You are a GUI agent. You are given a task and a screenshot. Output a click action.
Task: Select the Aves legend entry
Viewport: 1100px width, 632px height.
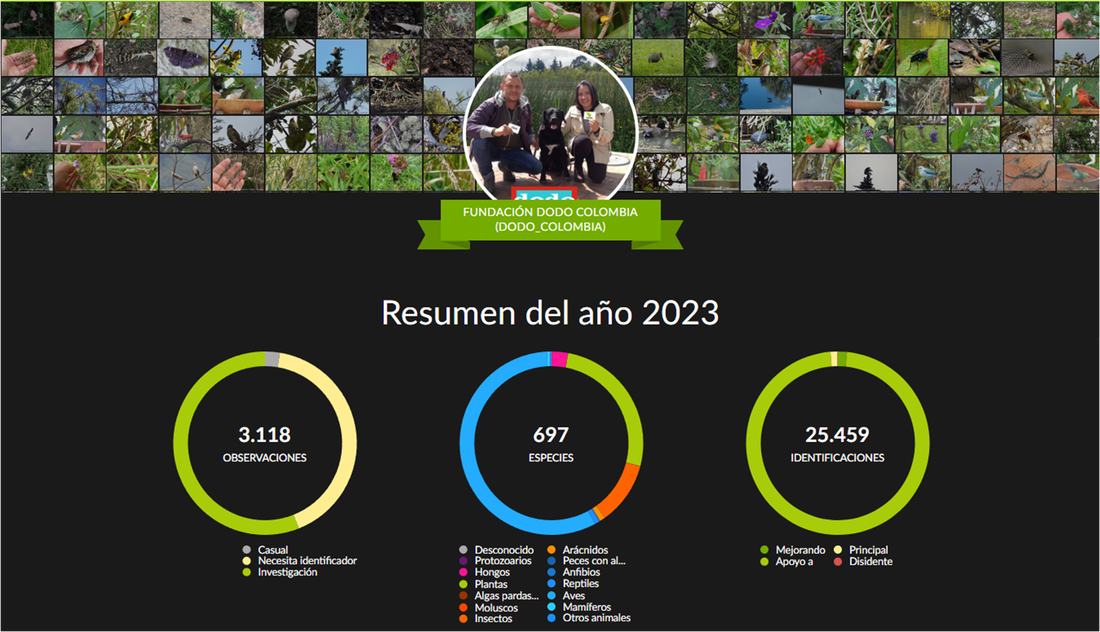click(x=565, y=596)
